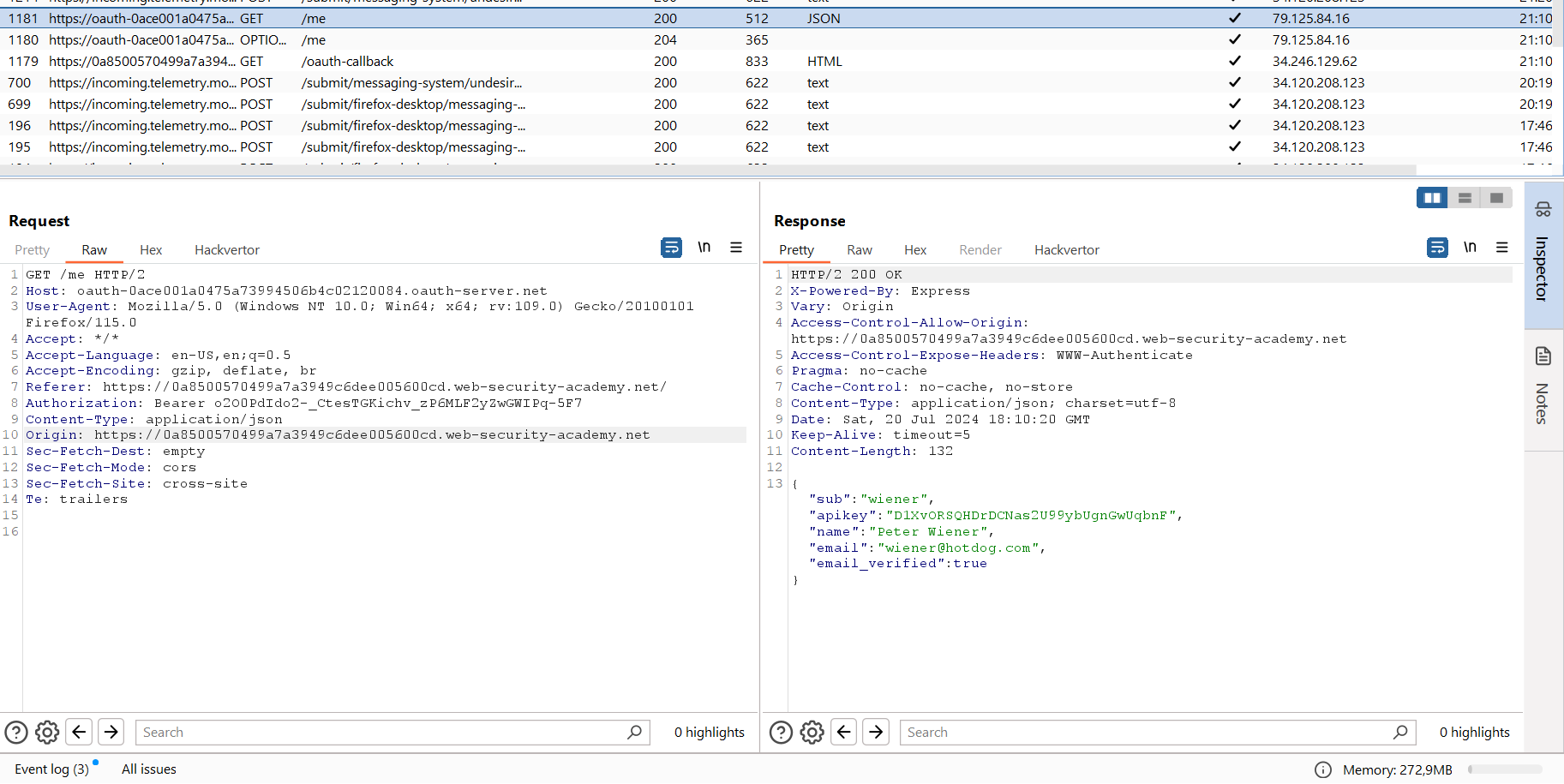Click Memory: 272,9MB status text
The width and height of the screenshot is (1564, 784).
(x=1398, y=769)
